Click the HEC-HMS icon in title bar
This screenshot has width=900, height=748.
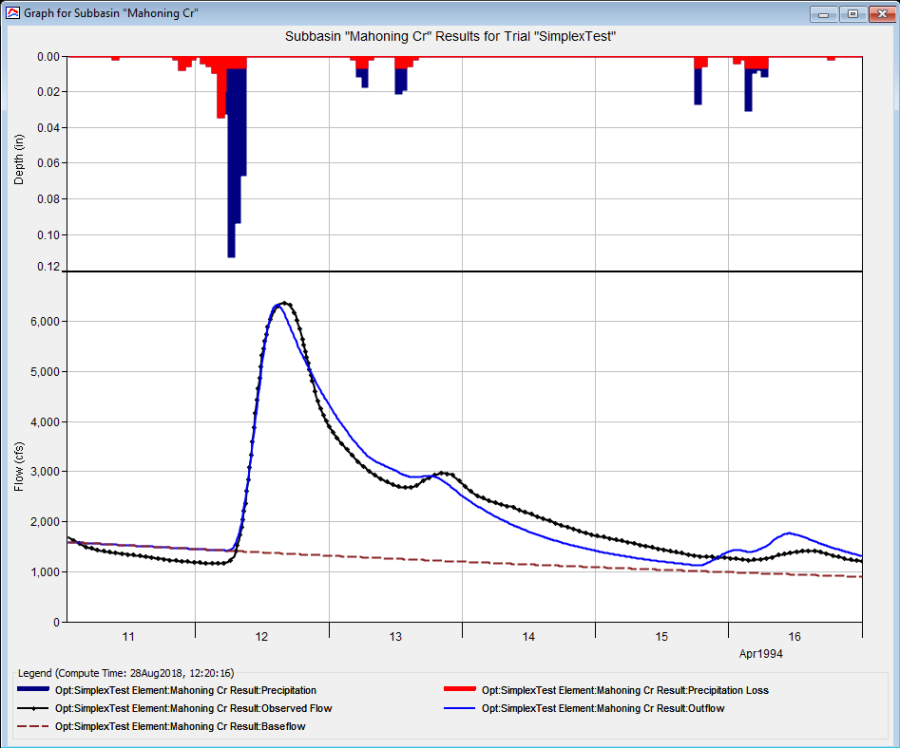[12, 13]
